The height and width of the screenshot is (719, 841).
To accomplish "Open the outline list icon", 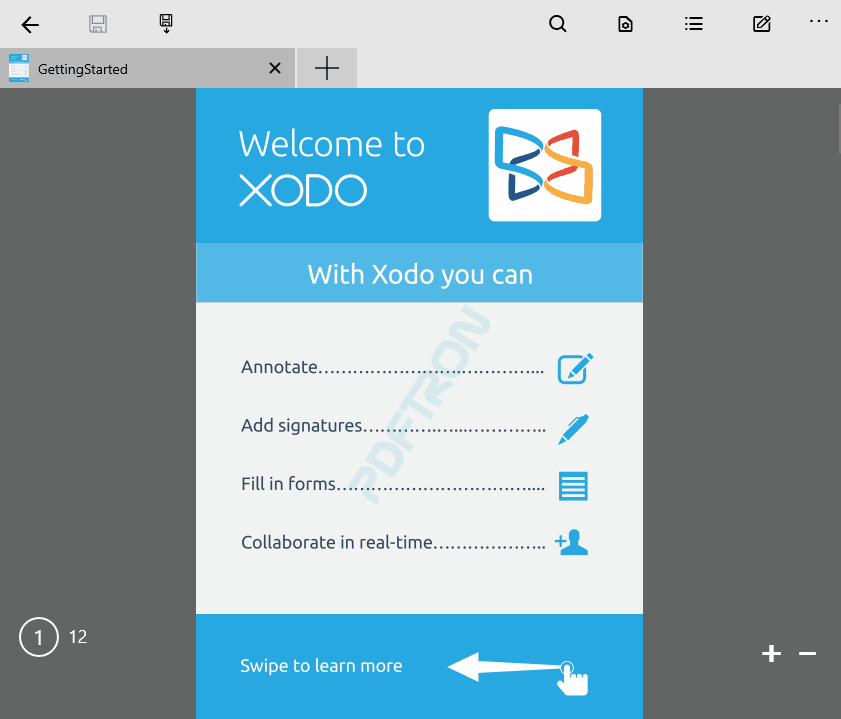I will pos(694,24).
